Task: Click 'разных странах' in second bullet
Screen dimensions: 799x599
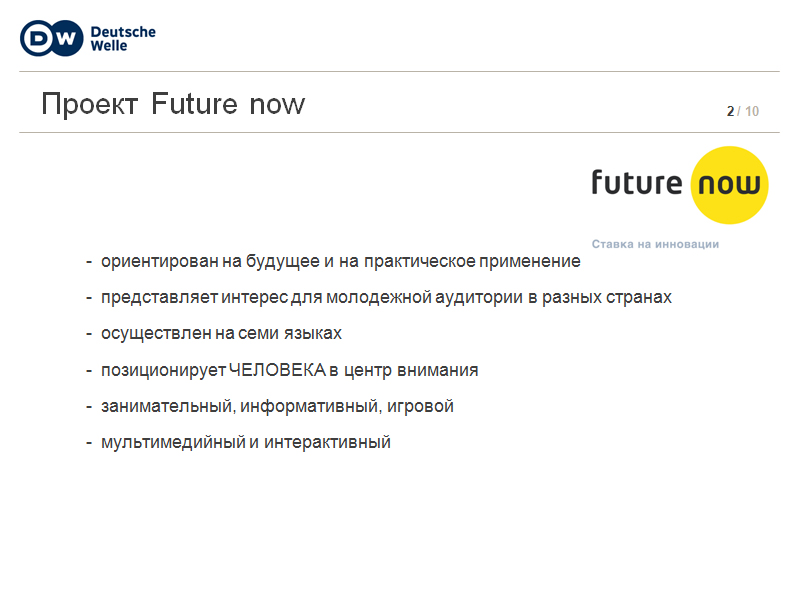Action: pos(607,297)
